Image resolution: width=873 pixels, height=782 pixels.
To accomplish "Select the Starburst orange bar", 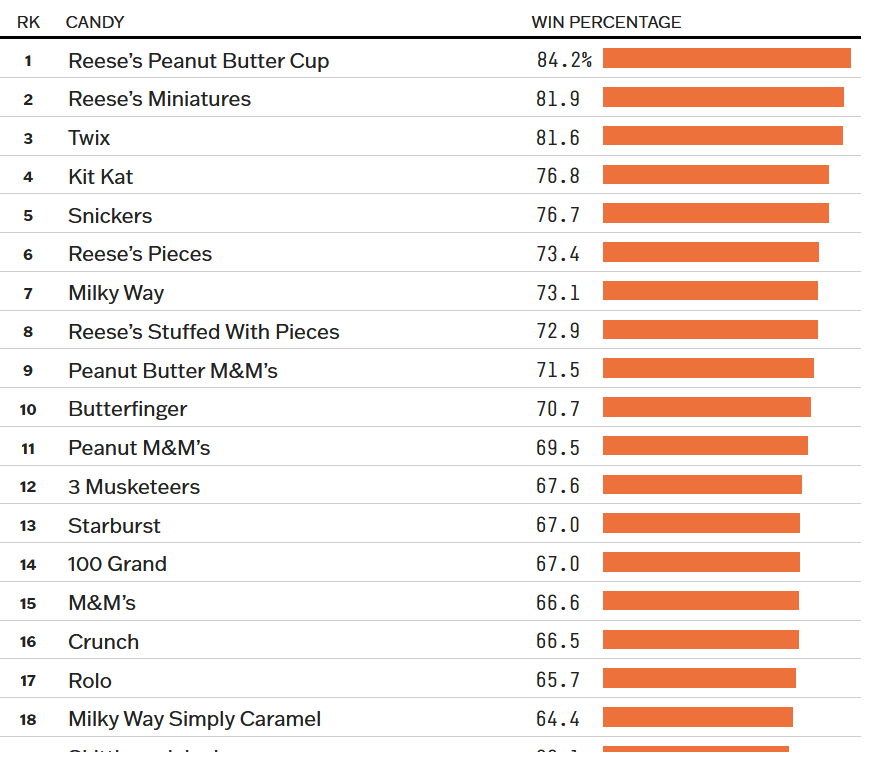I will (701, 523).
